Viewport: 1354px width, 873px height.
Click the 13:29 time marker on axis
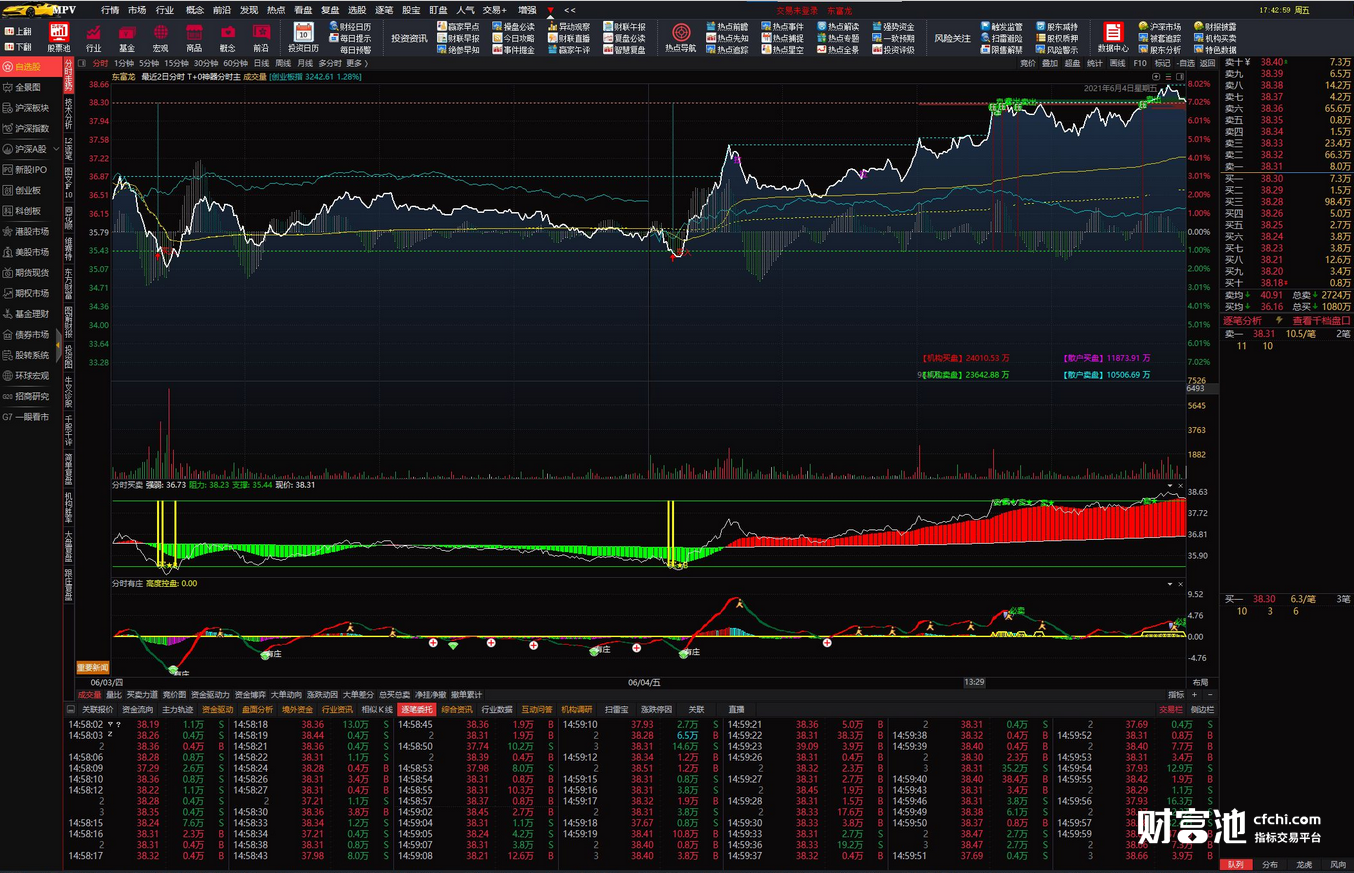[x=974, y=682]
